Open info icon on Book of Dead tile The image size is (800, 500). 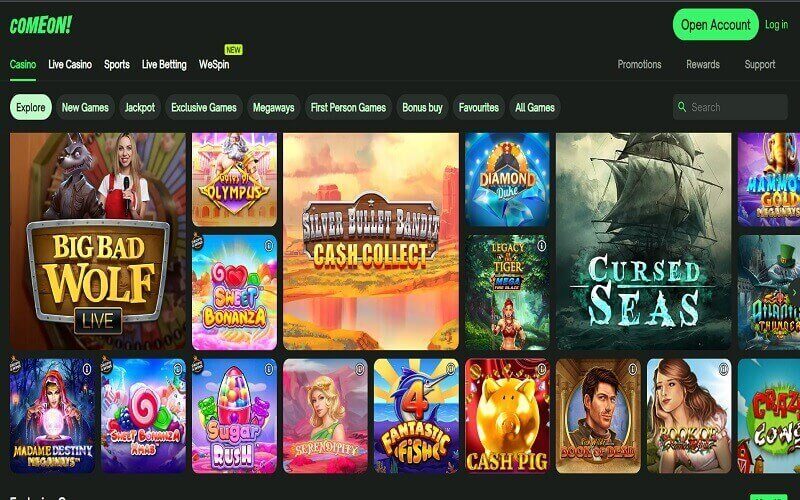click(x=632, y=369)
